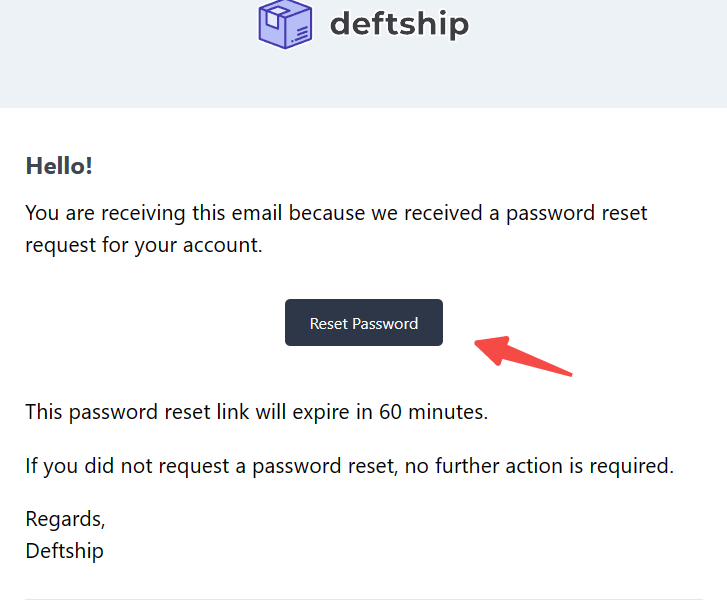Click the 'You are receiving this email' line
Image resolution: width=727 pixels, height=608 pixels.
(x=336, y=214)
